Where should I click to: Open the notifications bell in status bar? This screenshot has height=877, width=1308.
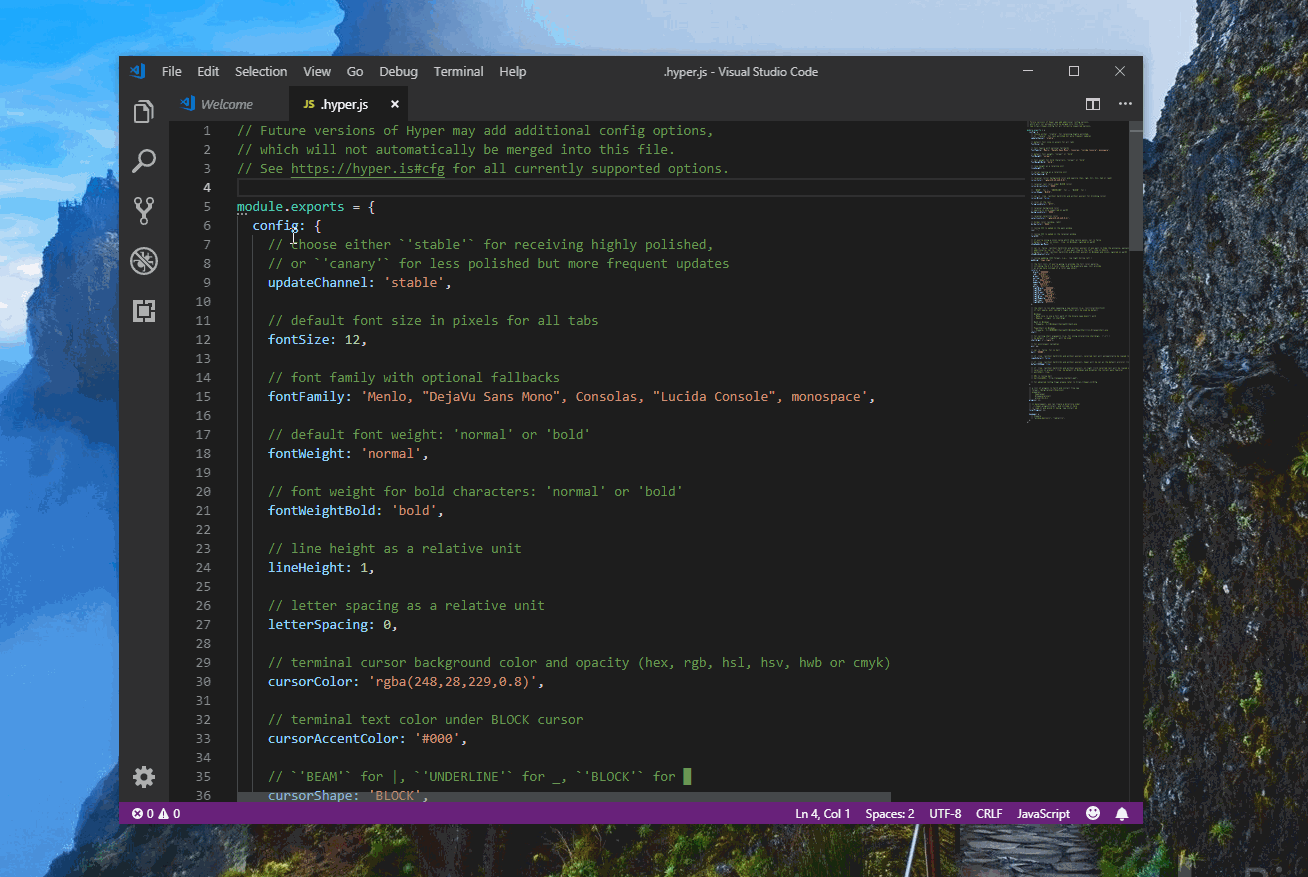1122,813
